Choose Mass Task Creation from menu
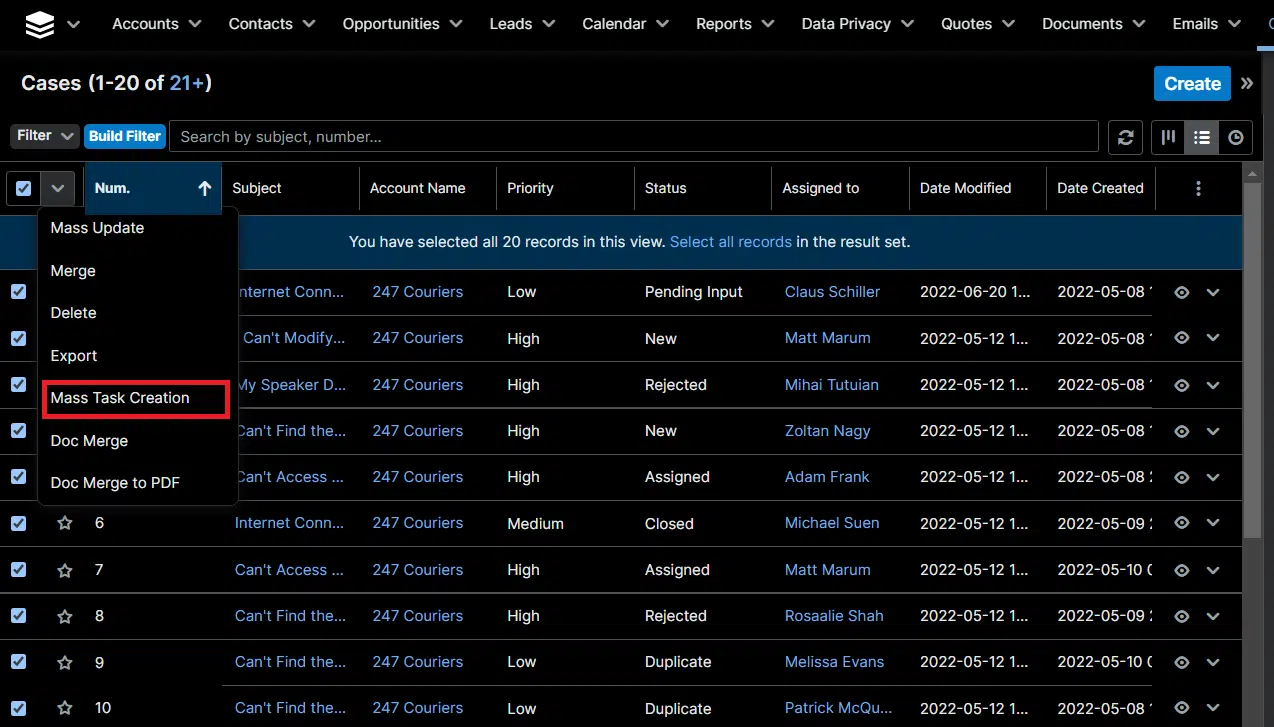This screenshot has height=727, width=1274. tap(120, 398)
